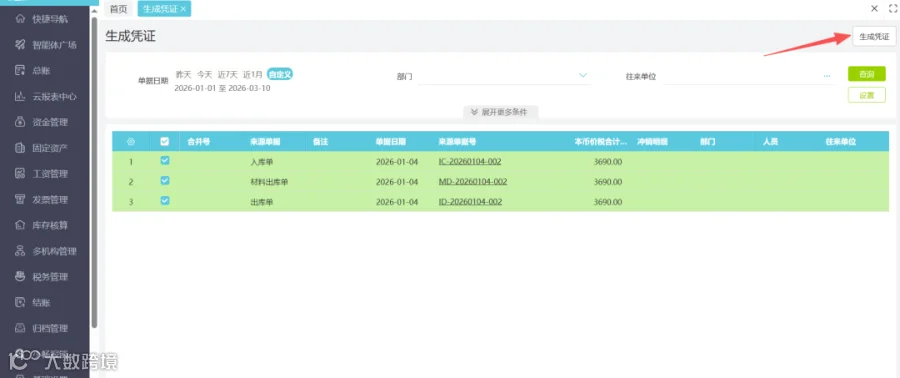The width and height of the screenshot is (900, 378).
Task: Click the 冲销明细 column header
Action: (652, 142)
